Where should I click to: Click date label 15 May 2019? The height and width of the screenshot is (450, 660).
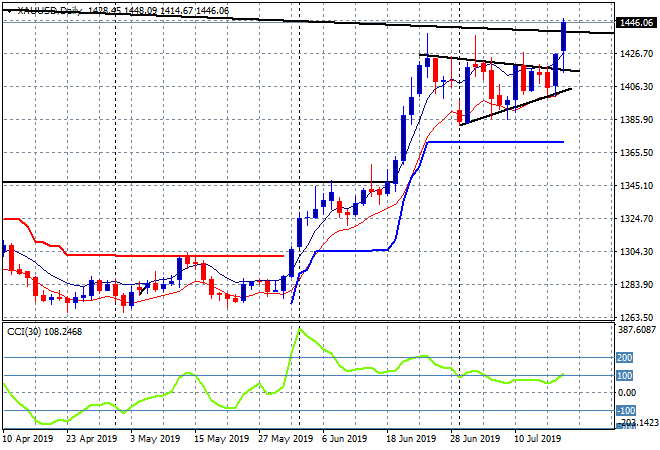221,439
